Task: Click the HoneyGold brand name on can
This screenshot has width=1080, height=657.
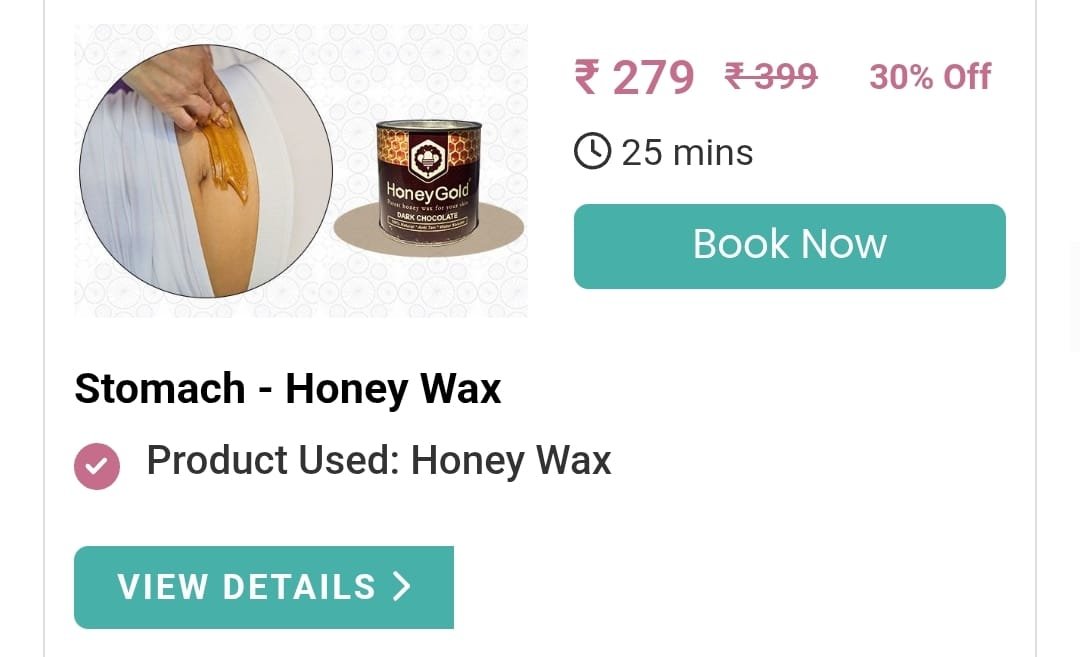Action: coord(428,190)
